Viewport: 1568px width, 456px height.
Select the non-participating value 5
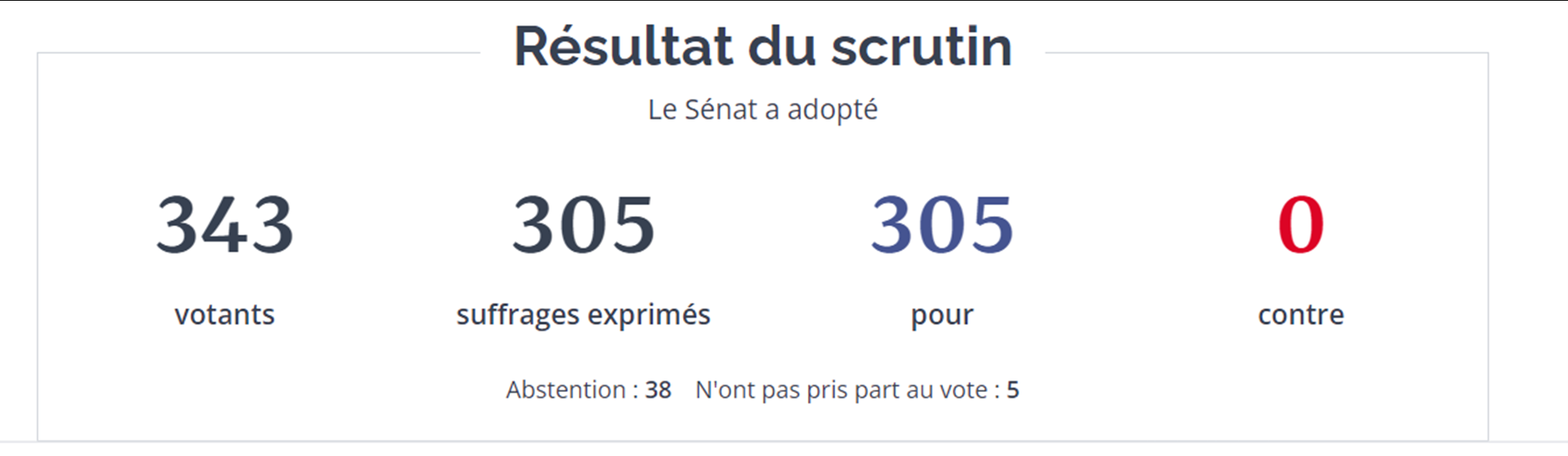1013,390
